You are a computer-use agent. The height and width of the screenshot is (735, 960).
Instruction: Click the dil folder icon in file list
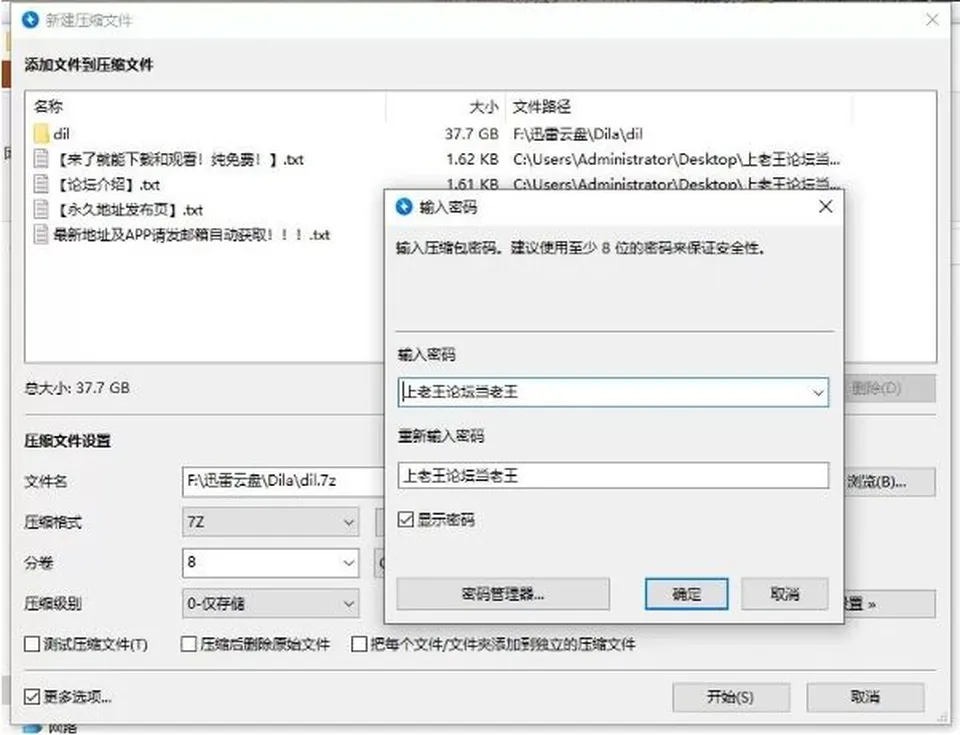[41, 134]
